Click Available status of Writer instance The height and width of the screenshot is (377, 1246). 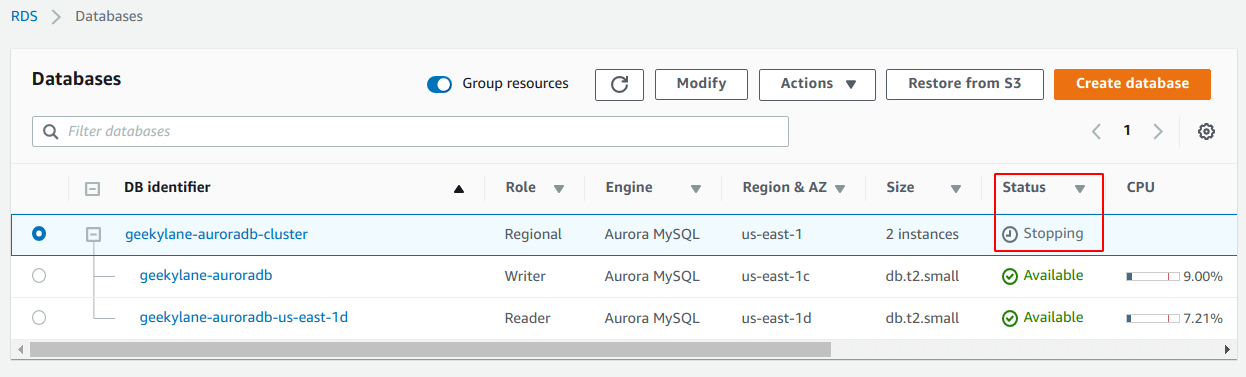1043,275
